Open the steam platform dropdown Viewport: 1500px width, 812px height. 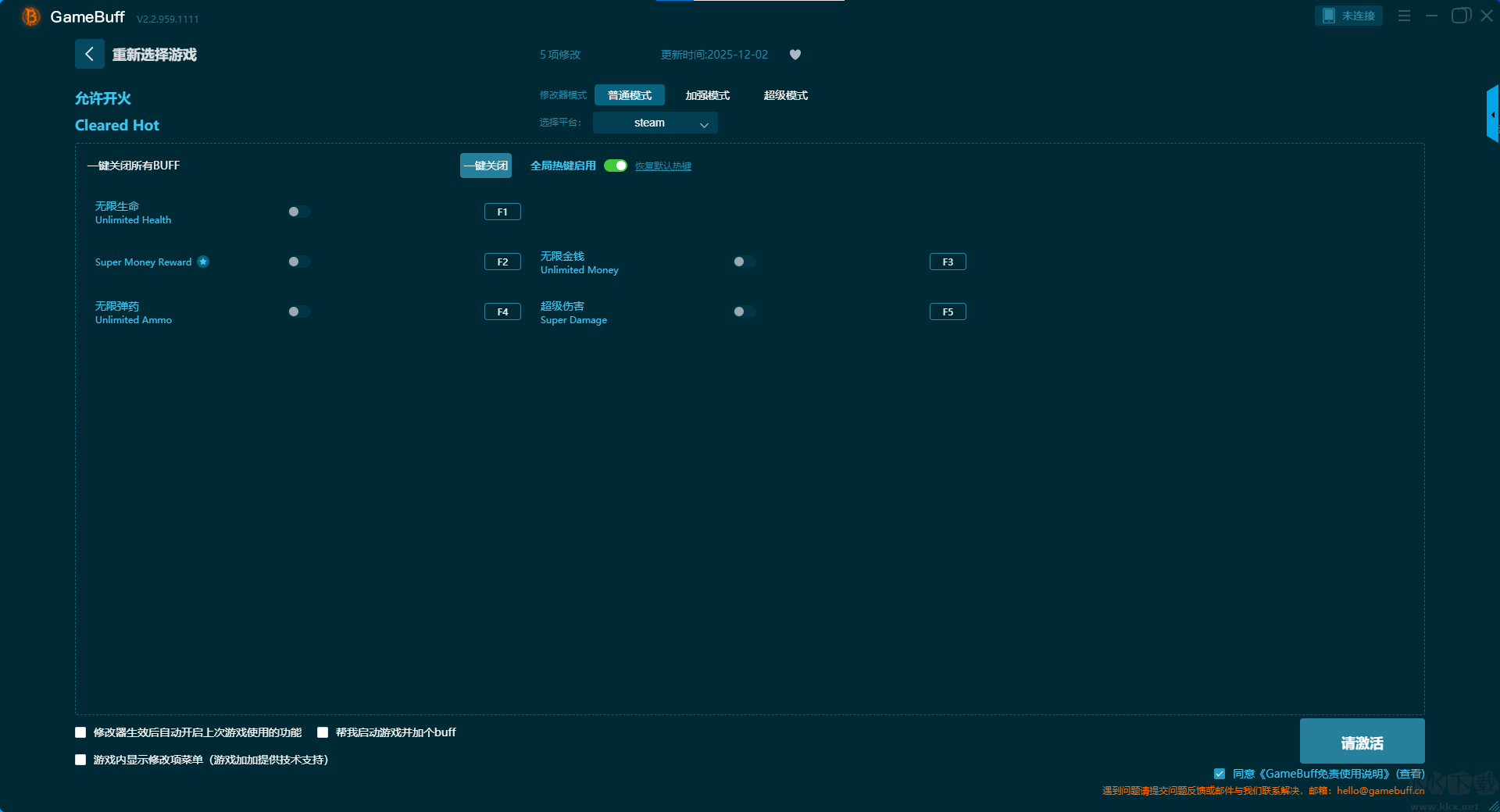pyautogui.click(x=655, y=123)
